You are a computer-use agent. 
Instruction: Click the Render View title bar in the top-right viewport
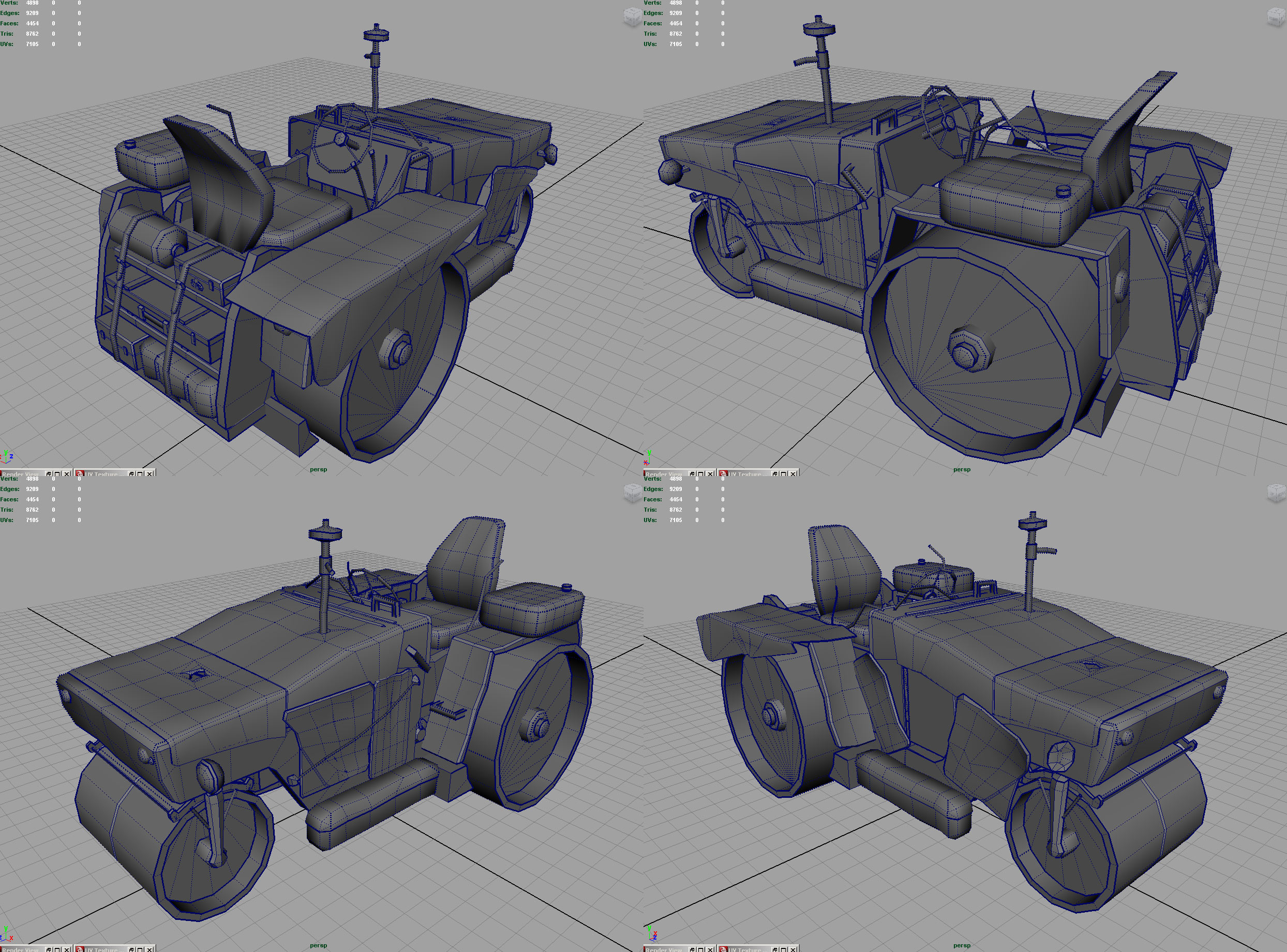click(664, 474)
